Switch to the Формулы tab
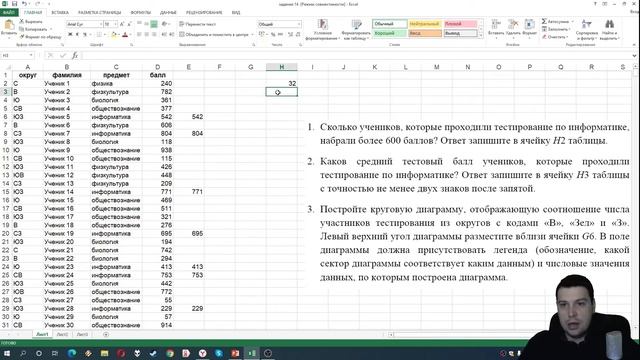The width and height of the screenshot is (640, 360). click(141, 13)
